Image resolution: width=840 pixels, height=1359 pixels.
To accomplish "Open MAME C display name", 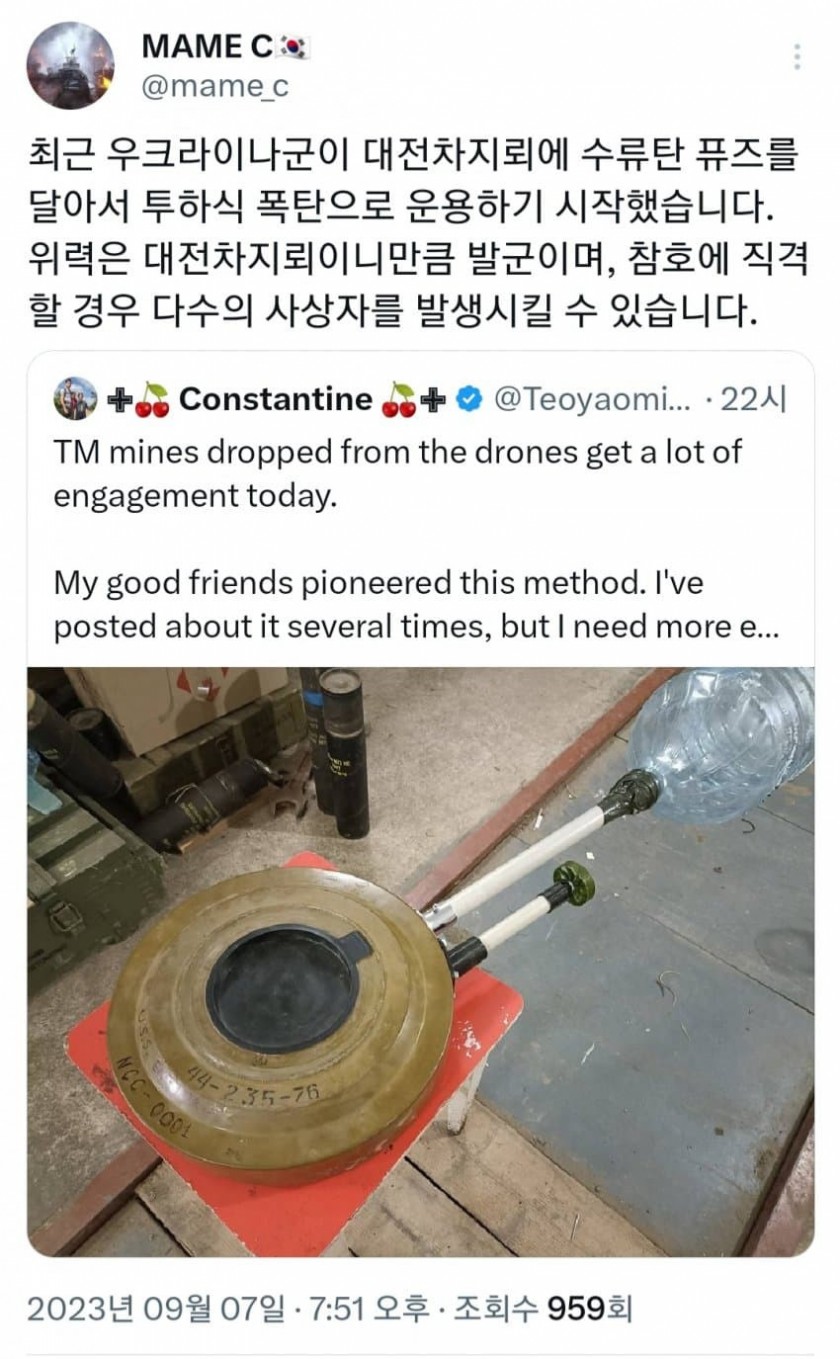I will (x=208, y=44).
